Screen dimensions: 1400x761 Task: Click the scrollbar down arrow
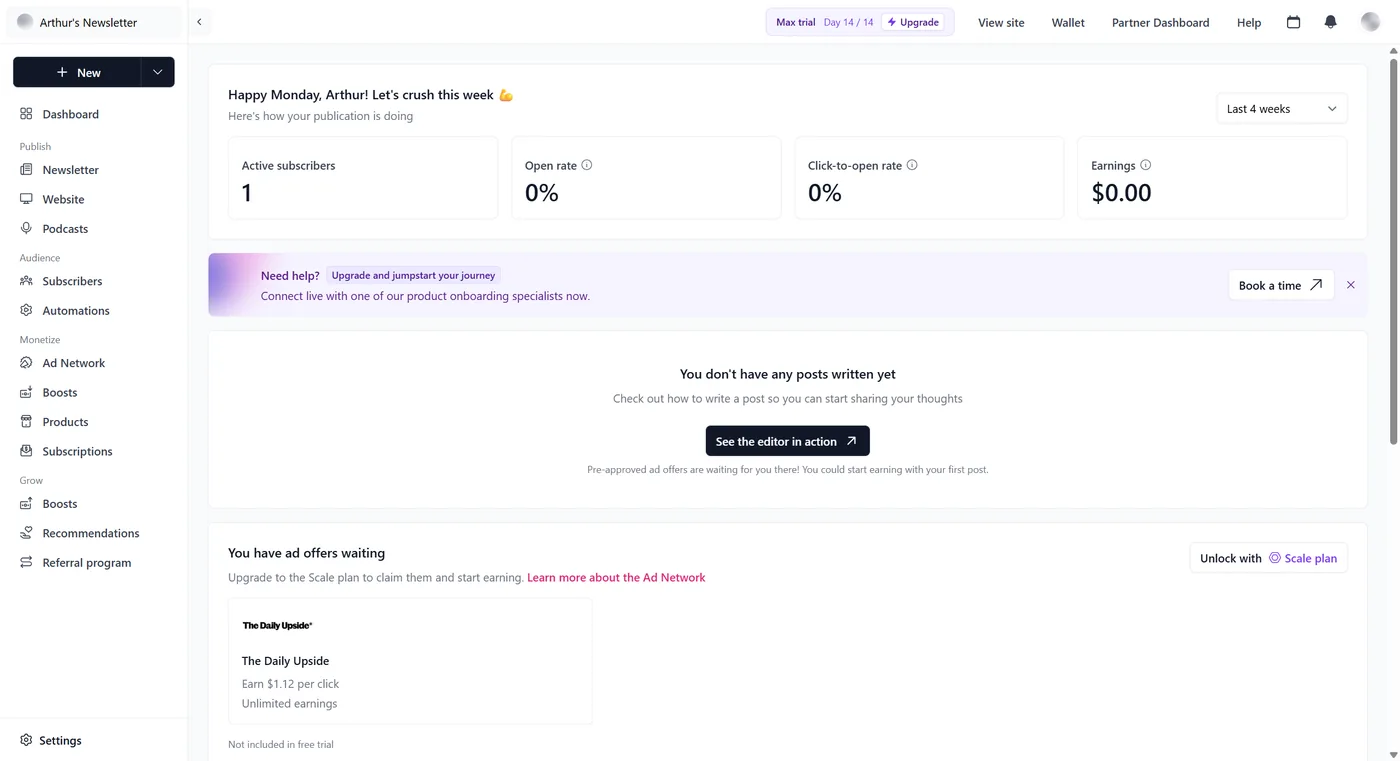(1394, 755)
